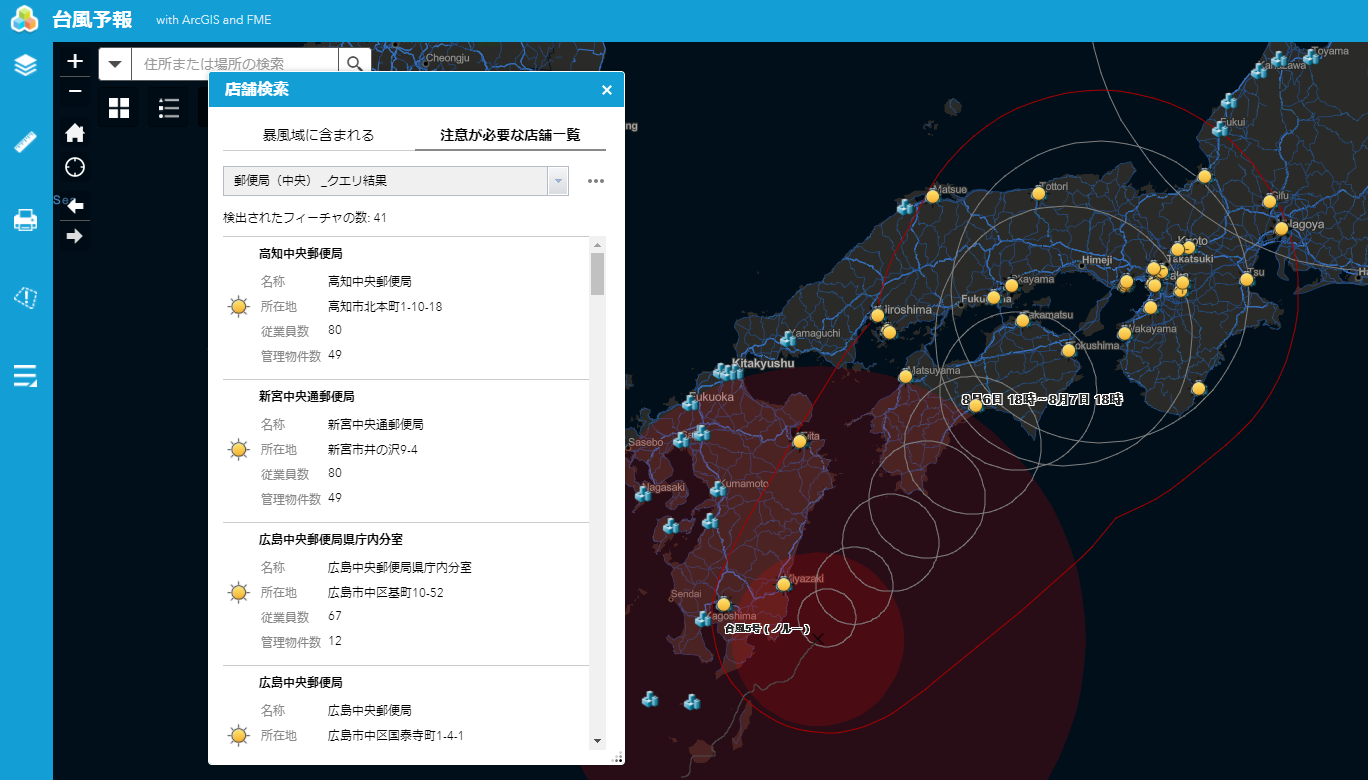
Task: Open the map alert/attribution widget
Action: tap(24, 296)
